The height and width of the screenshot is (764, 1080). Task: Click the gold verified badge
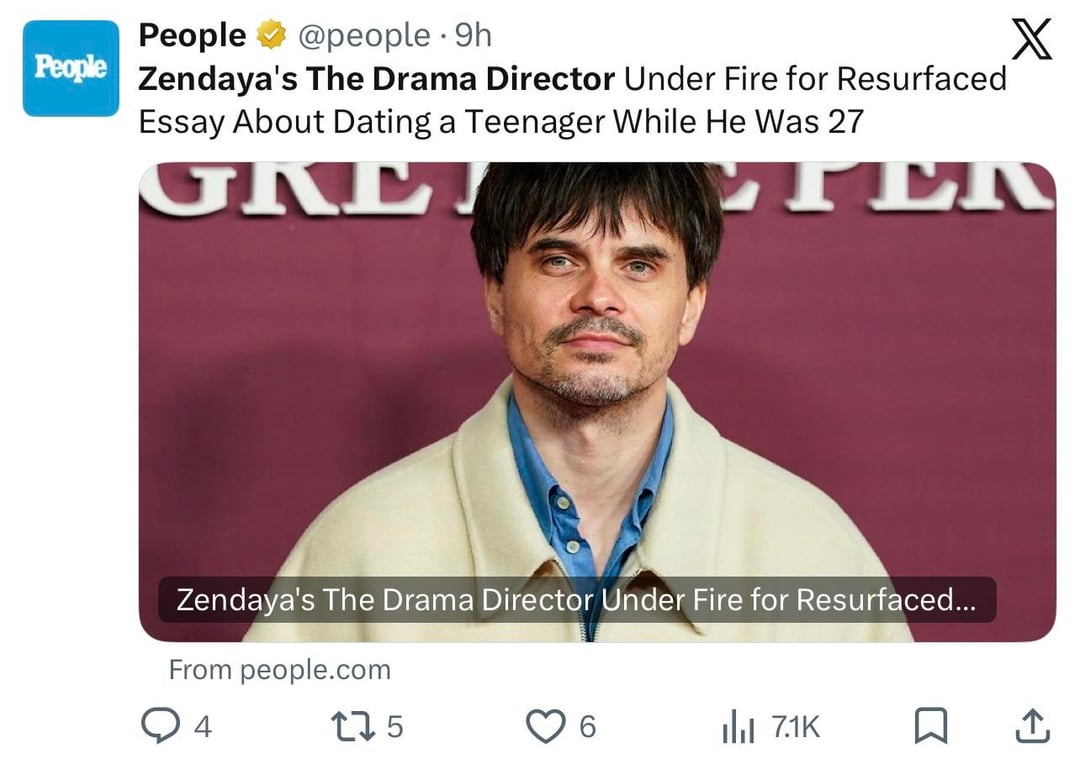point(270,36)
